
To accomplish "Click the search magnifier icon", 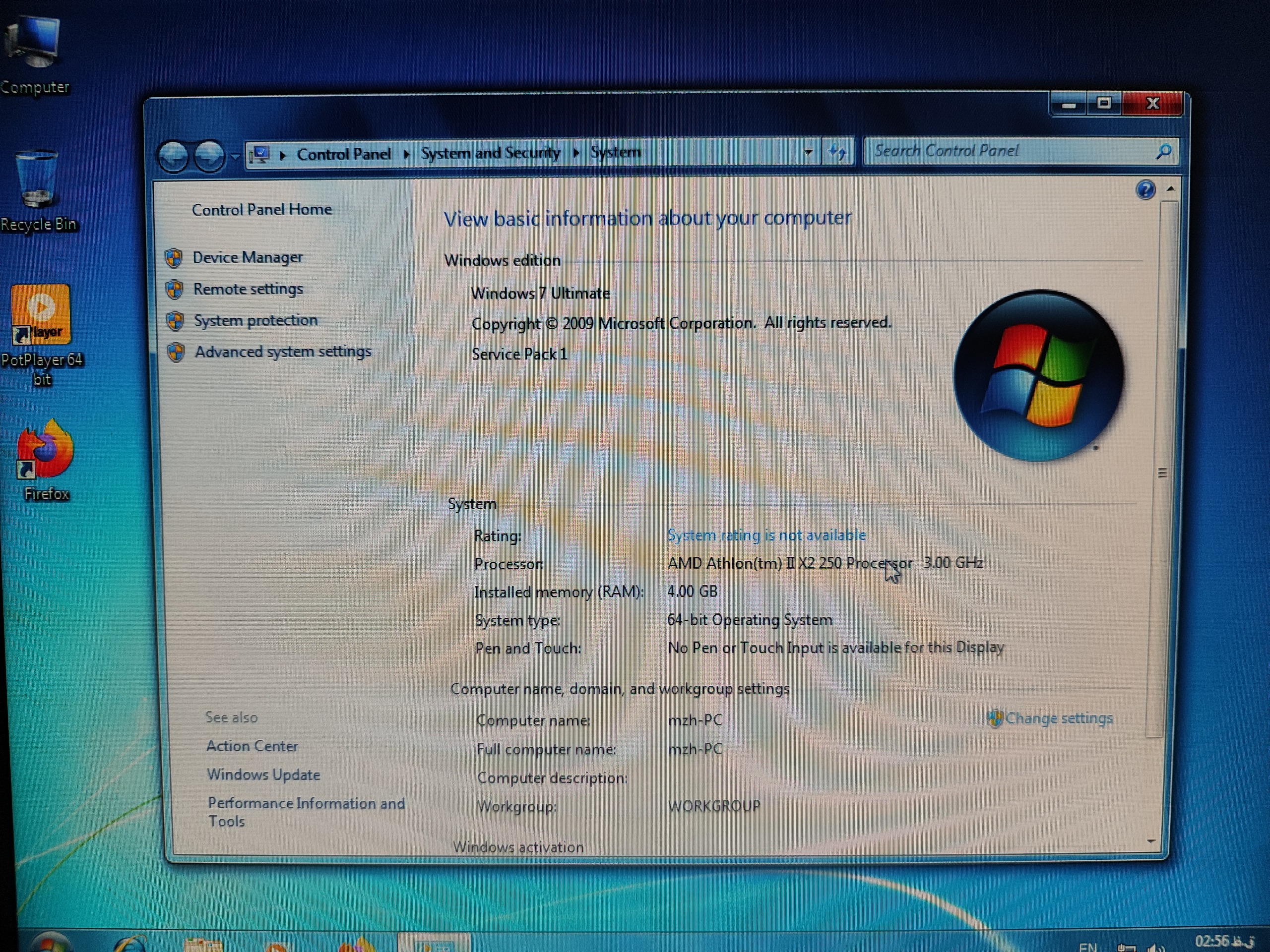I will point(1163,152).
